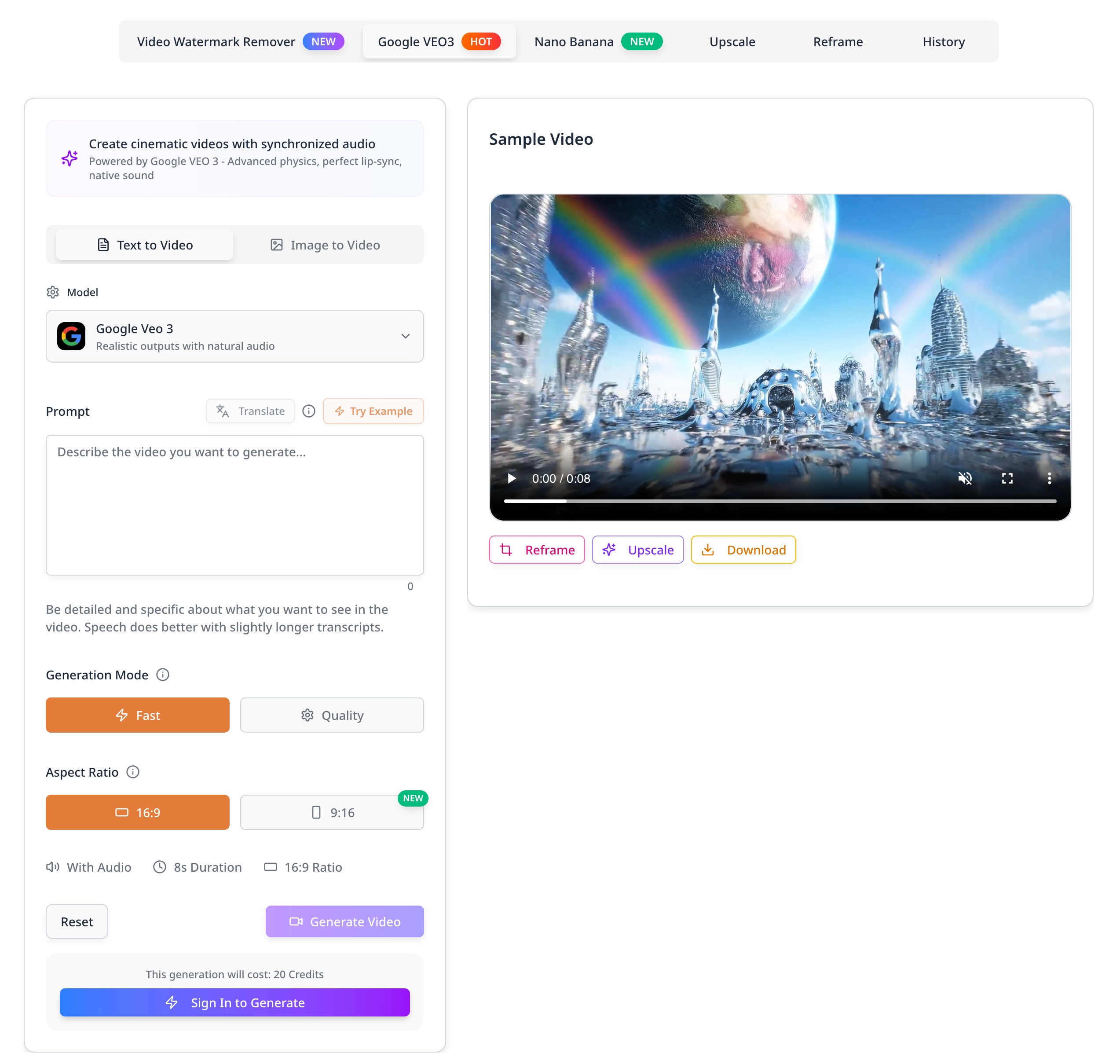Click the prompt info icon next to Translate

pyautogui.click(x=308, y=411)
